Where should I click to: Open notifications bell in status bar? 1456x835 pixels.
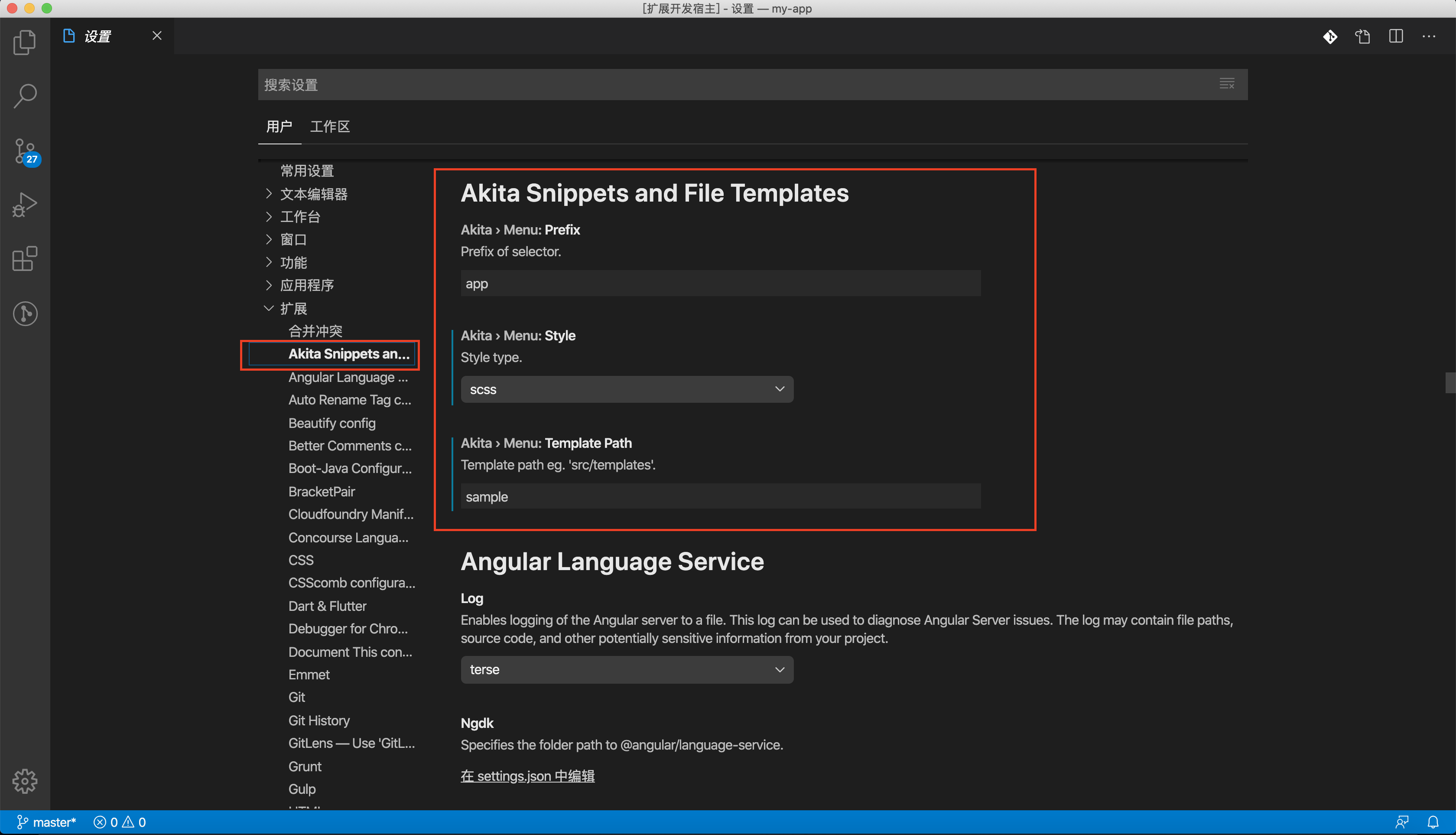click(1433, 822)
